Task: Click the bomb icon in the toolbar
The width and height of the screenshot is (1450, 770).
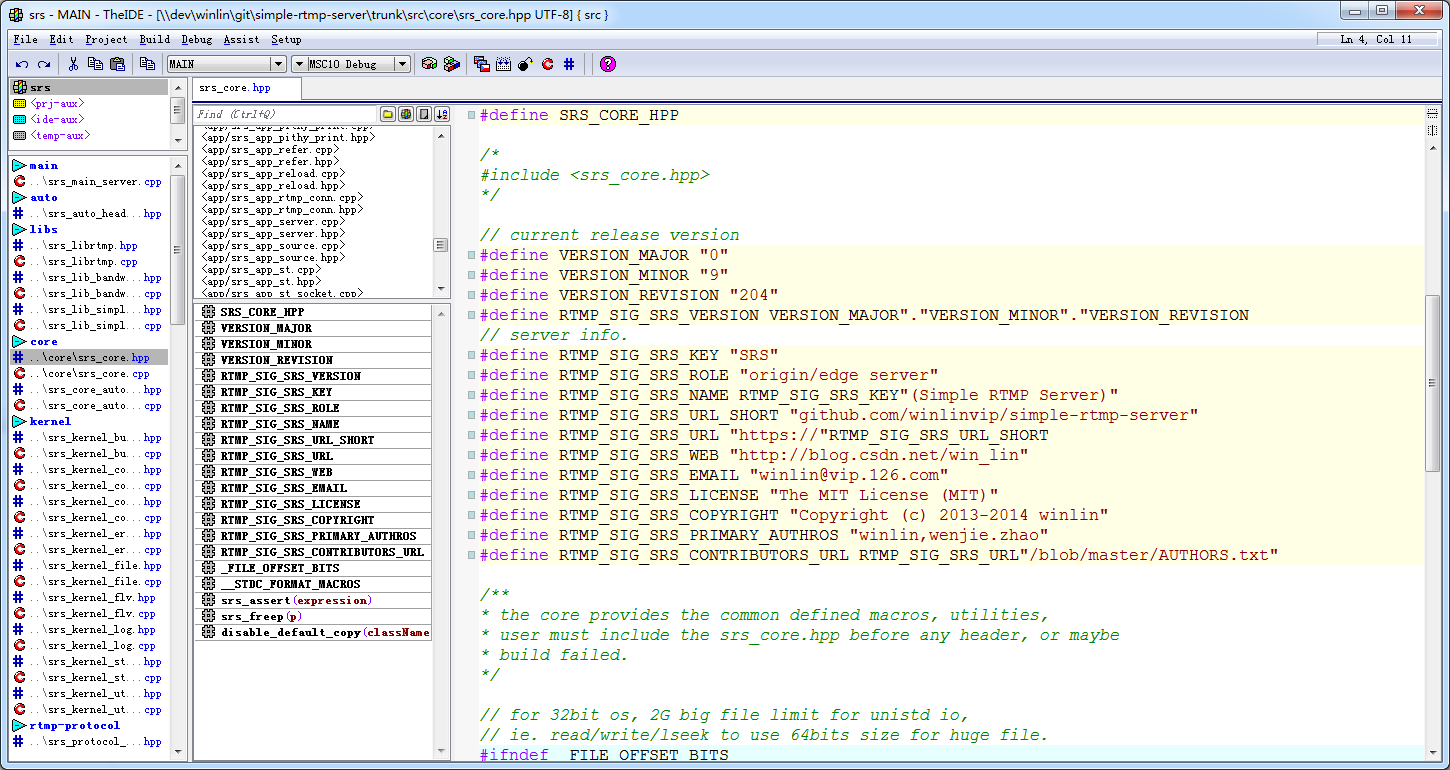Action: pyautogui.click(x=525, y=64)
